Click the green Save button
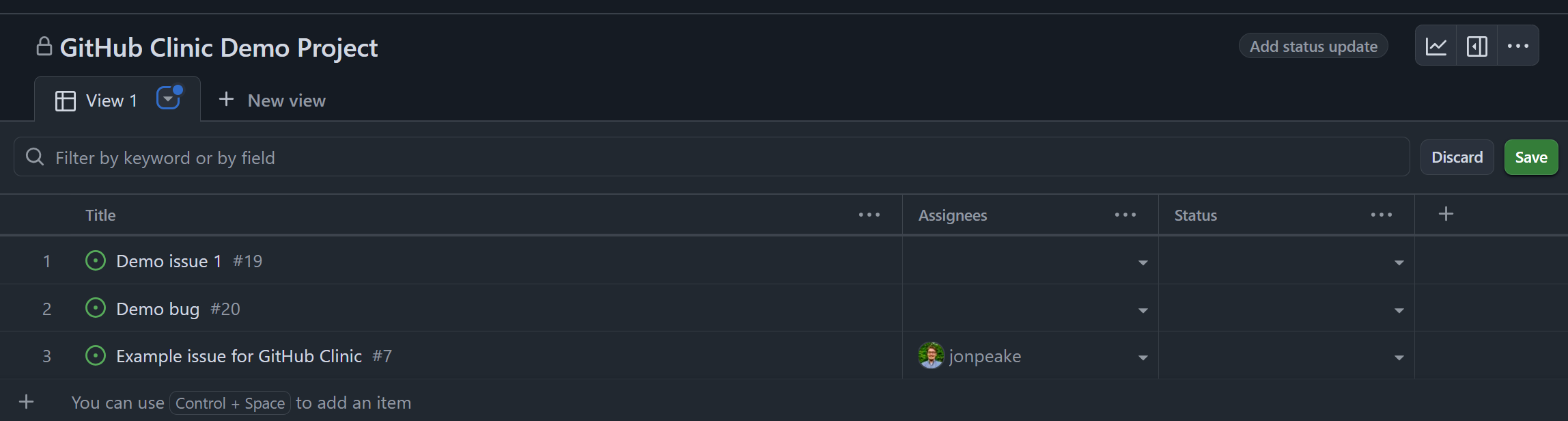Image resolution: width=1568 pixels, height=421 pixels. click(1530, 157)
